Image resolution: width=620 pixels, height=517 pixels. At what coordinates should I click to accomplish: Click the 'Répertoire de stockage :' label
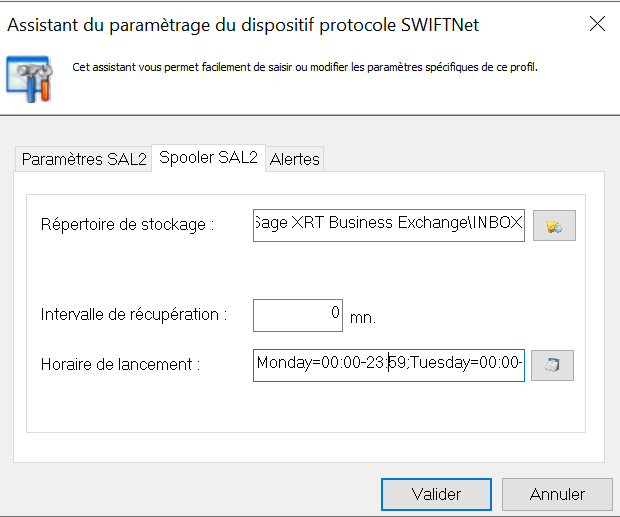127,225
